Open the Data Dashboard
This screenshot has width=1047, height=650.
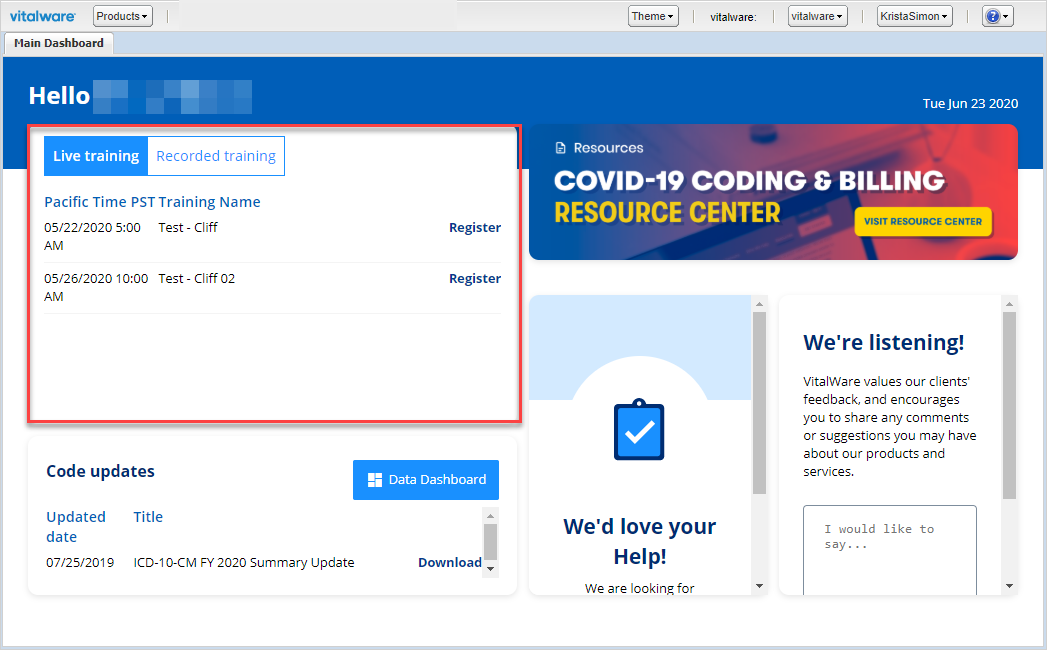point(426,480)
